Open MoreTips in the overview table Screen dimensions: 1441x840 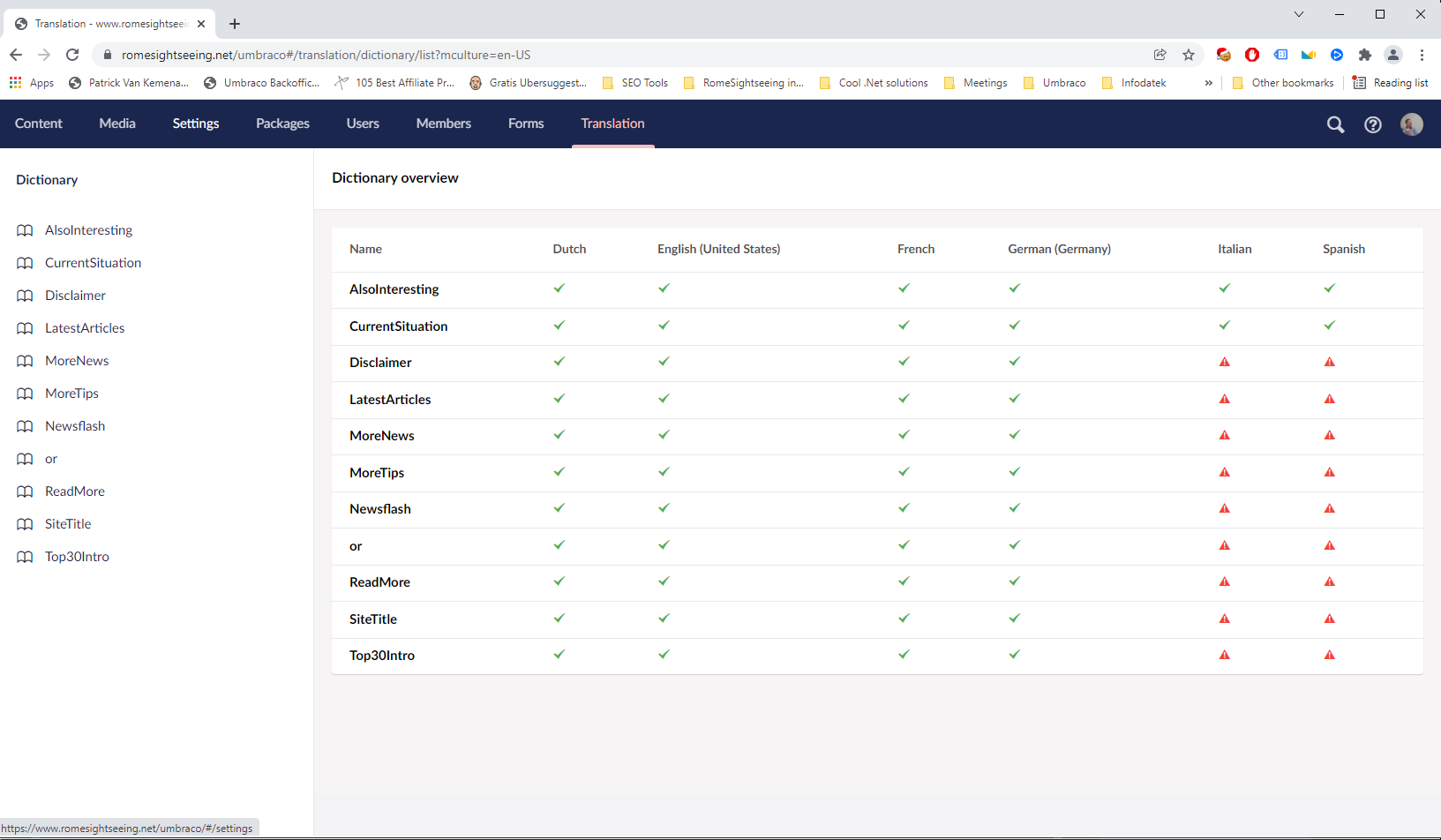[377, 473]
